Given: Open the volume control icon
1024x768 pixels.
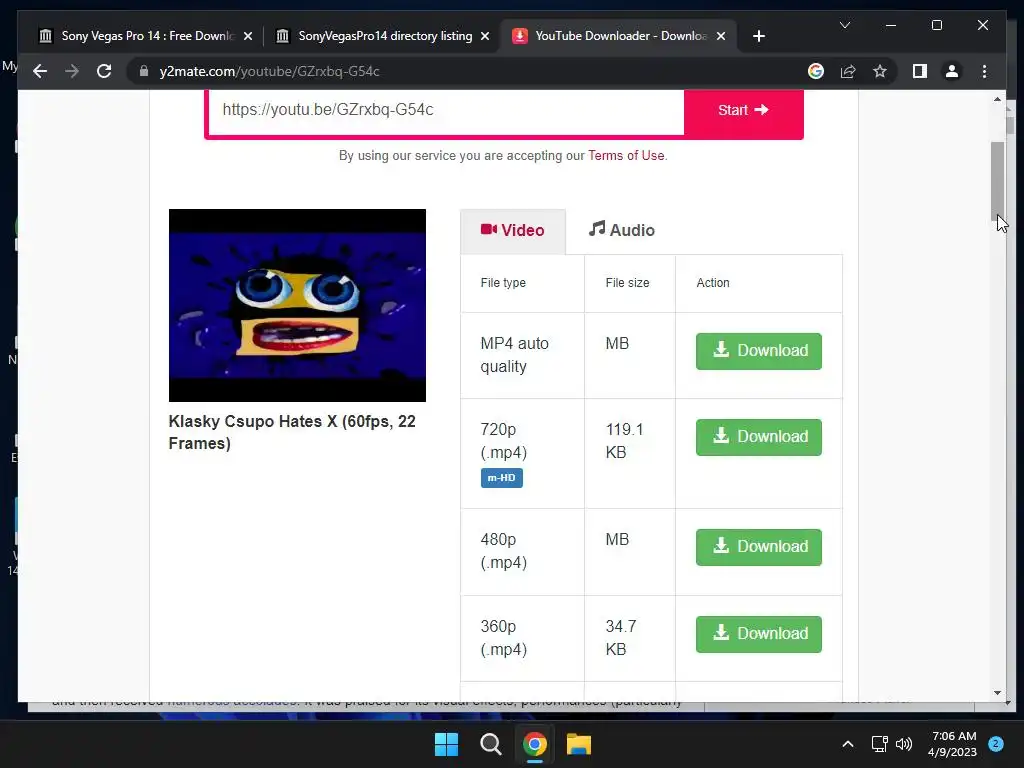Looking at the screenshot, I should 904,744.
